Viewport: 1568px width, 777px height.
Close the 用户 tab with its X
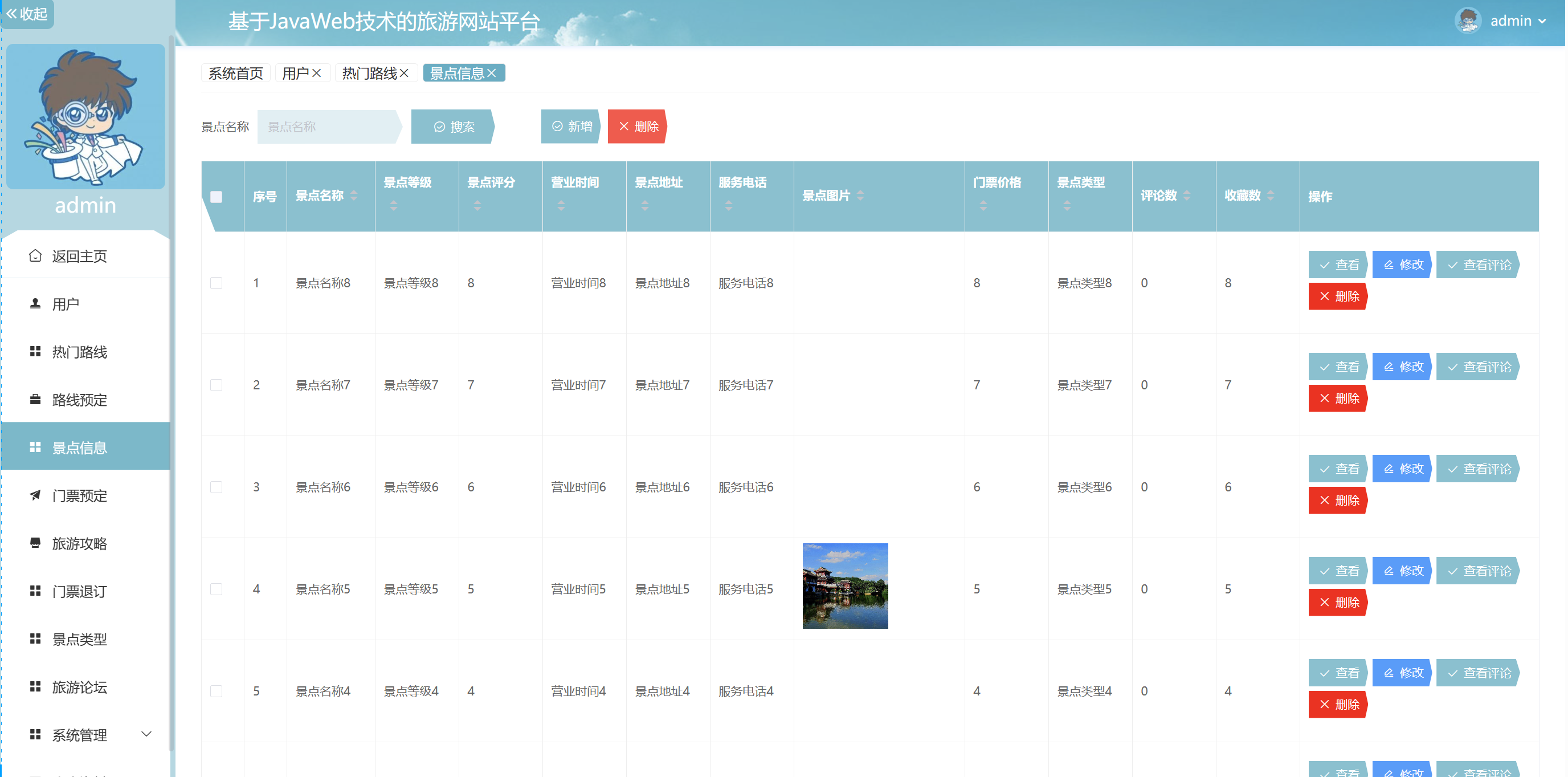(317, 73)
